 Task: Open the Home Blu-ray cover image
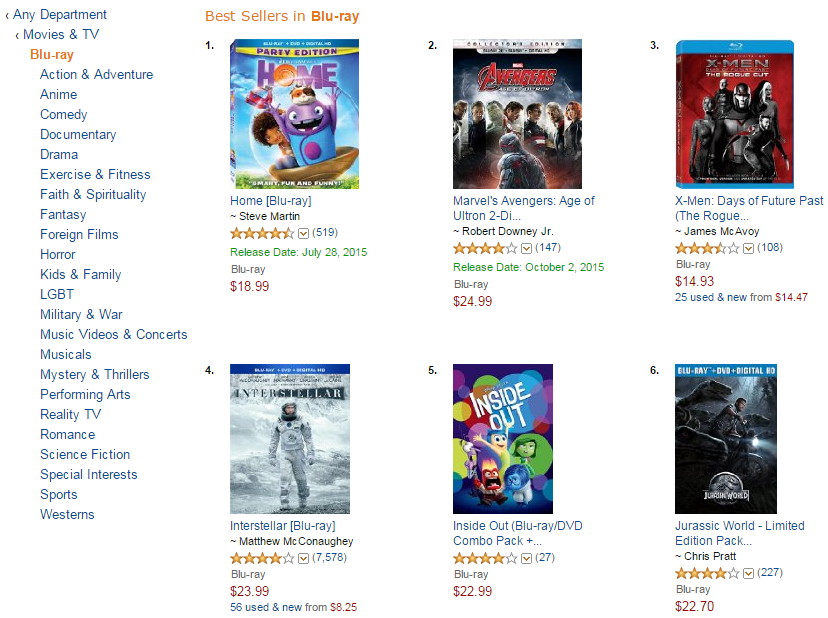[x=281, y=114]
